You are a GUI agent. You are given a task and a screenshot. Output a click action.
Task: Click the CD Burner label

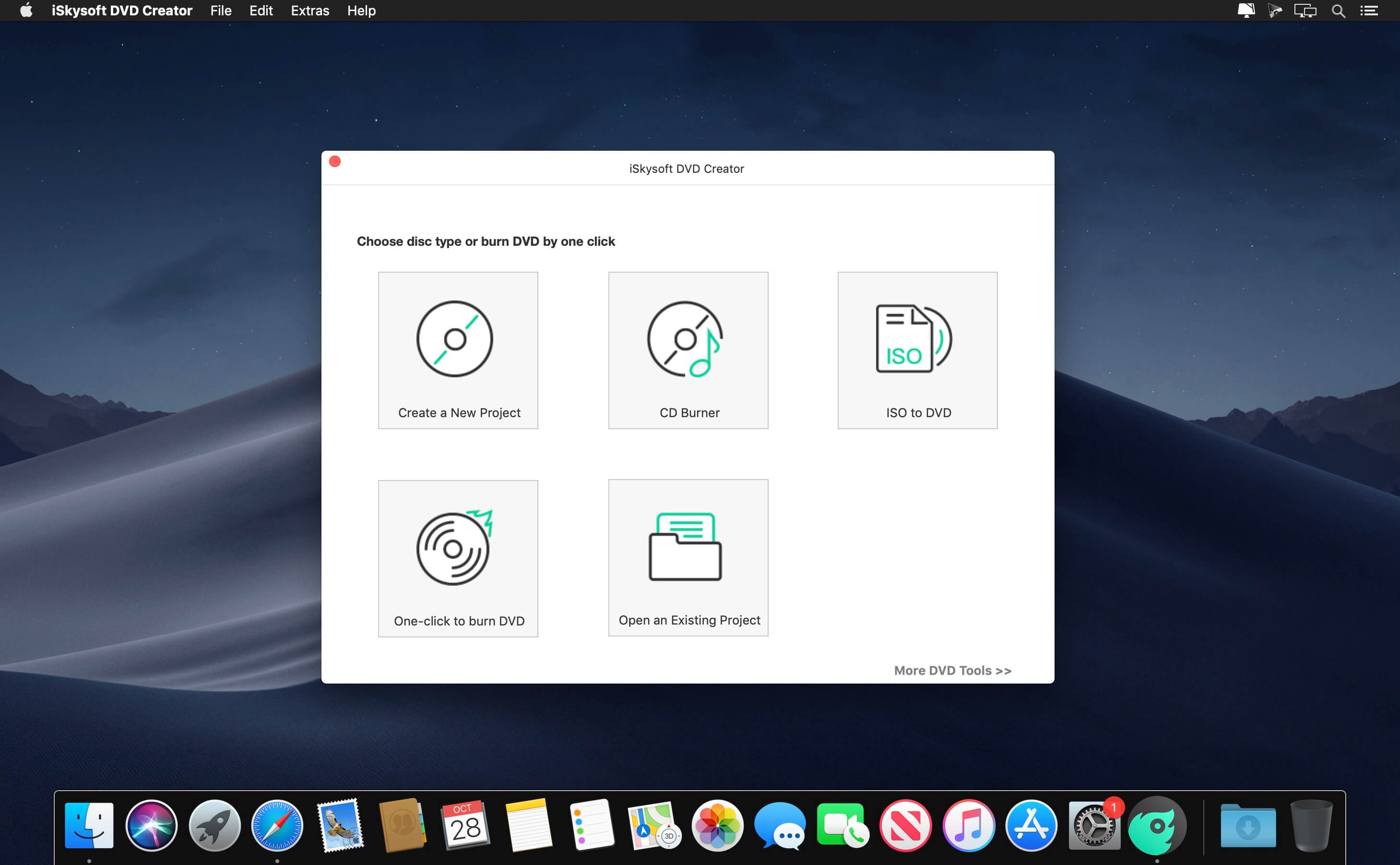(689, 412)
